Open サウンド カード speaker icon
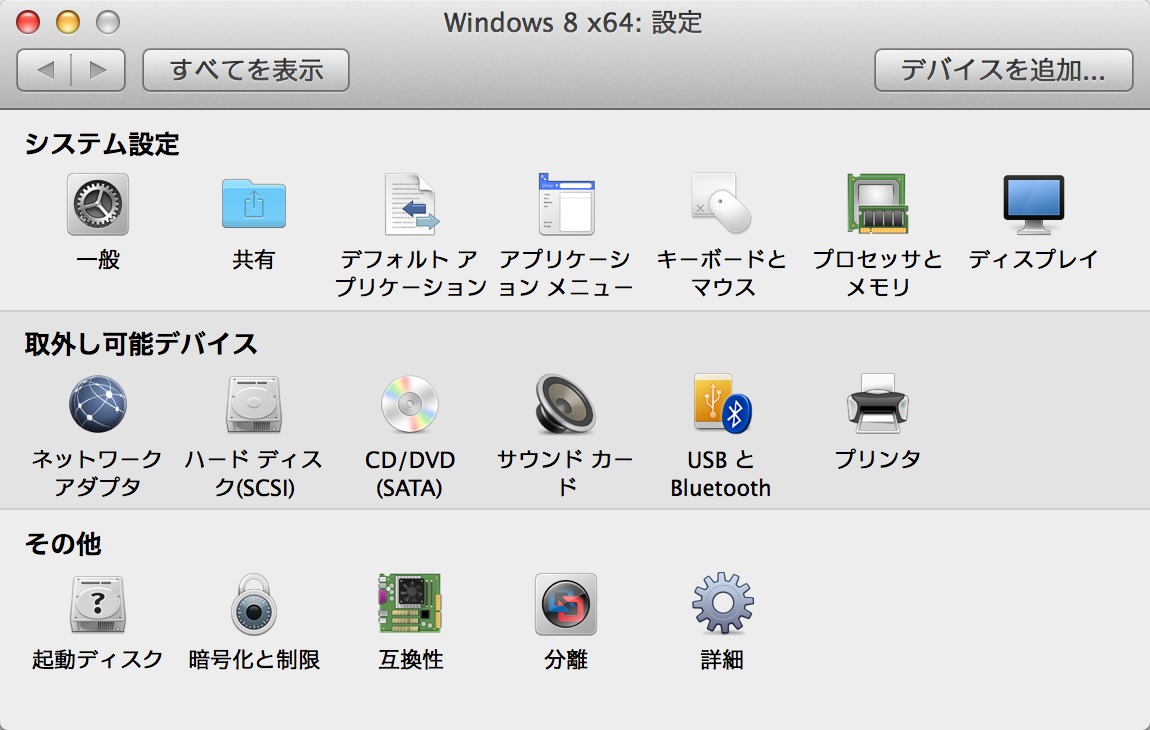1150x730 pixels. point(565,404)
